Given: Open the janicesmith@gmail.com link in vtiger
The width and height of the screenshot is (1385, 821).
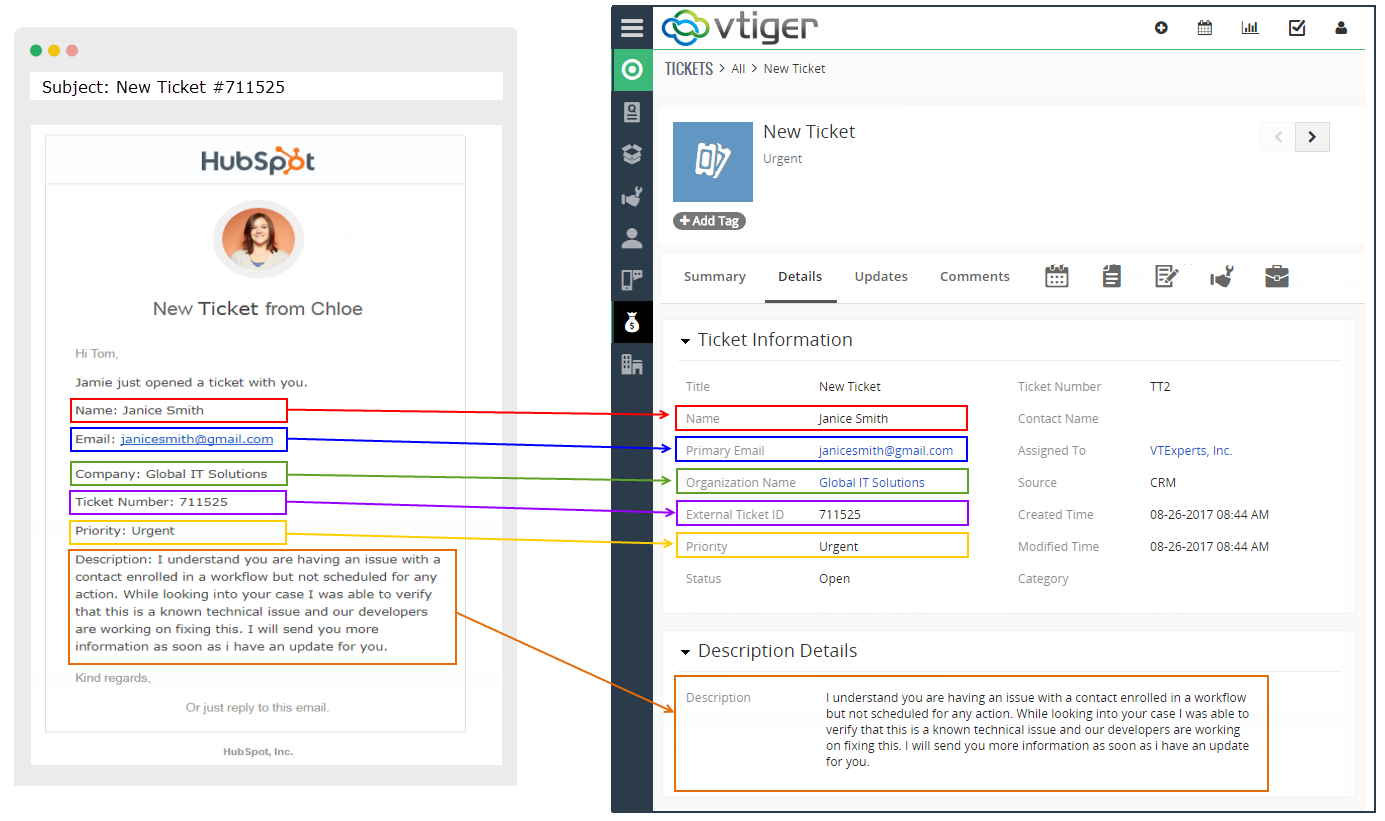Looking at the screenshot, I should tap(886, 451).
